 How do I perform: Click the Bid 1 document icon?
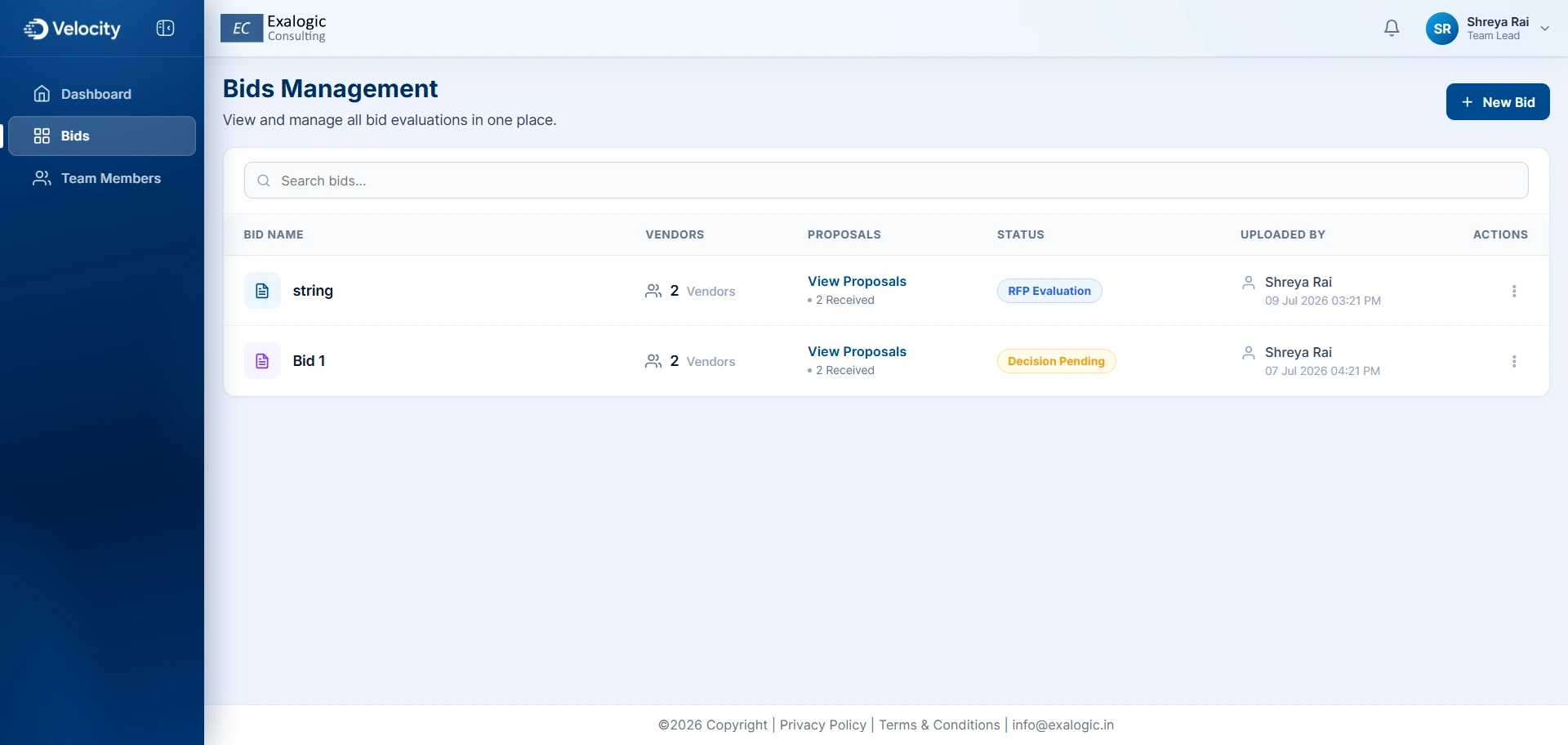pyautogui.click(x=262, y=361)
